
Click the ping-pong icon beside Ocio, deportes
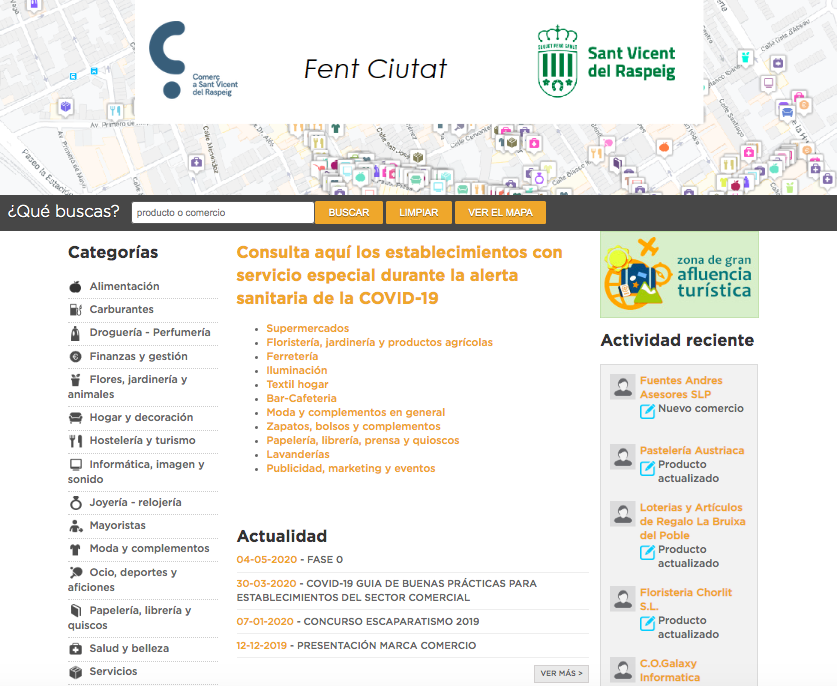pos(75,572)
